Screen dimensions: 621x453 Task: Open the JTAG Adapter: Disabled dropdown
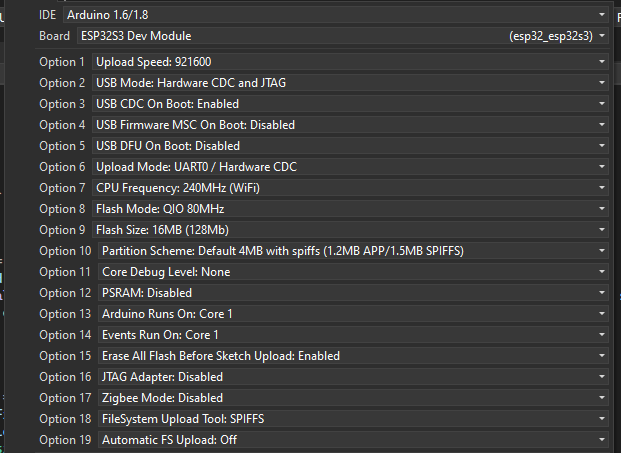pyautogui.click(x=353, y=377)
